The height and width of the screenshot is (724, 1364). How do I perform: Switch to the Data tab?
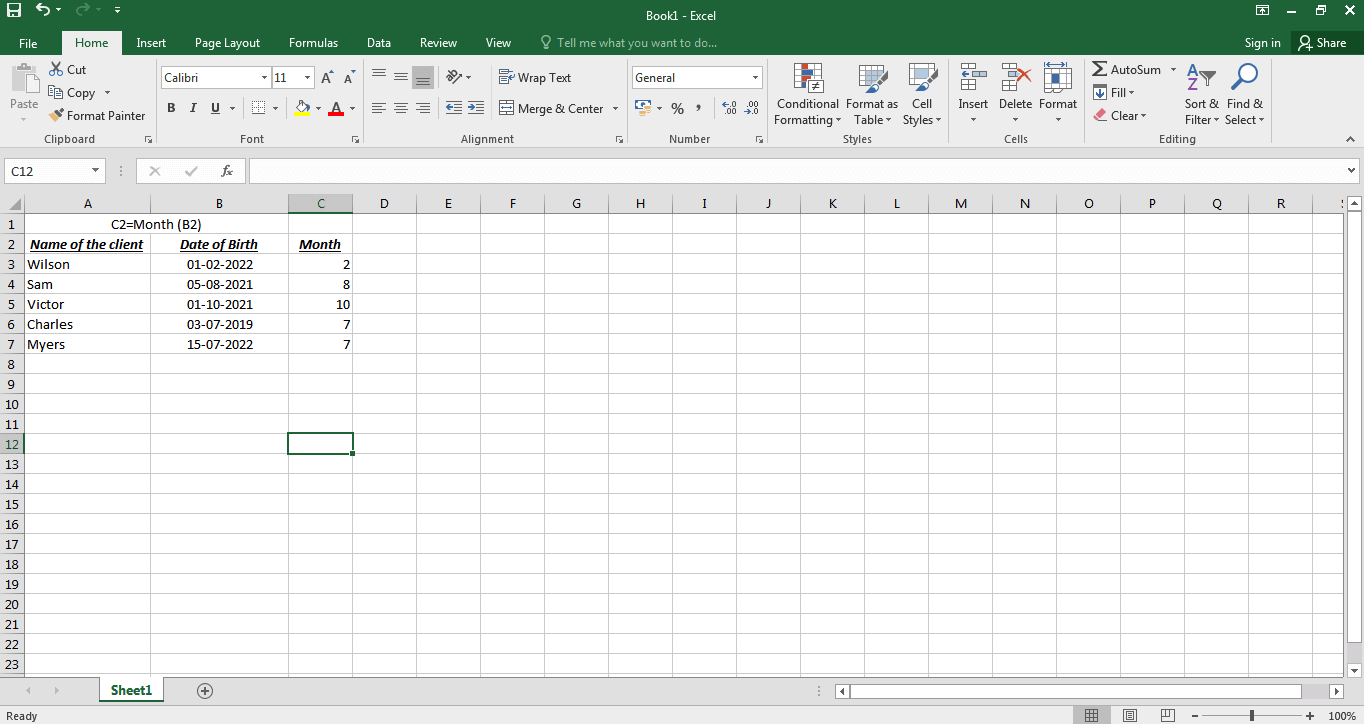click(379, 43)
